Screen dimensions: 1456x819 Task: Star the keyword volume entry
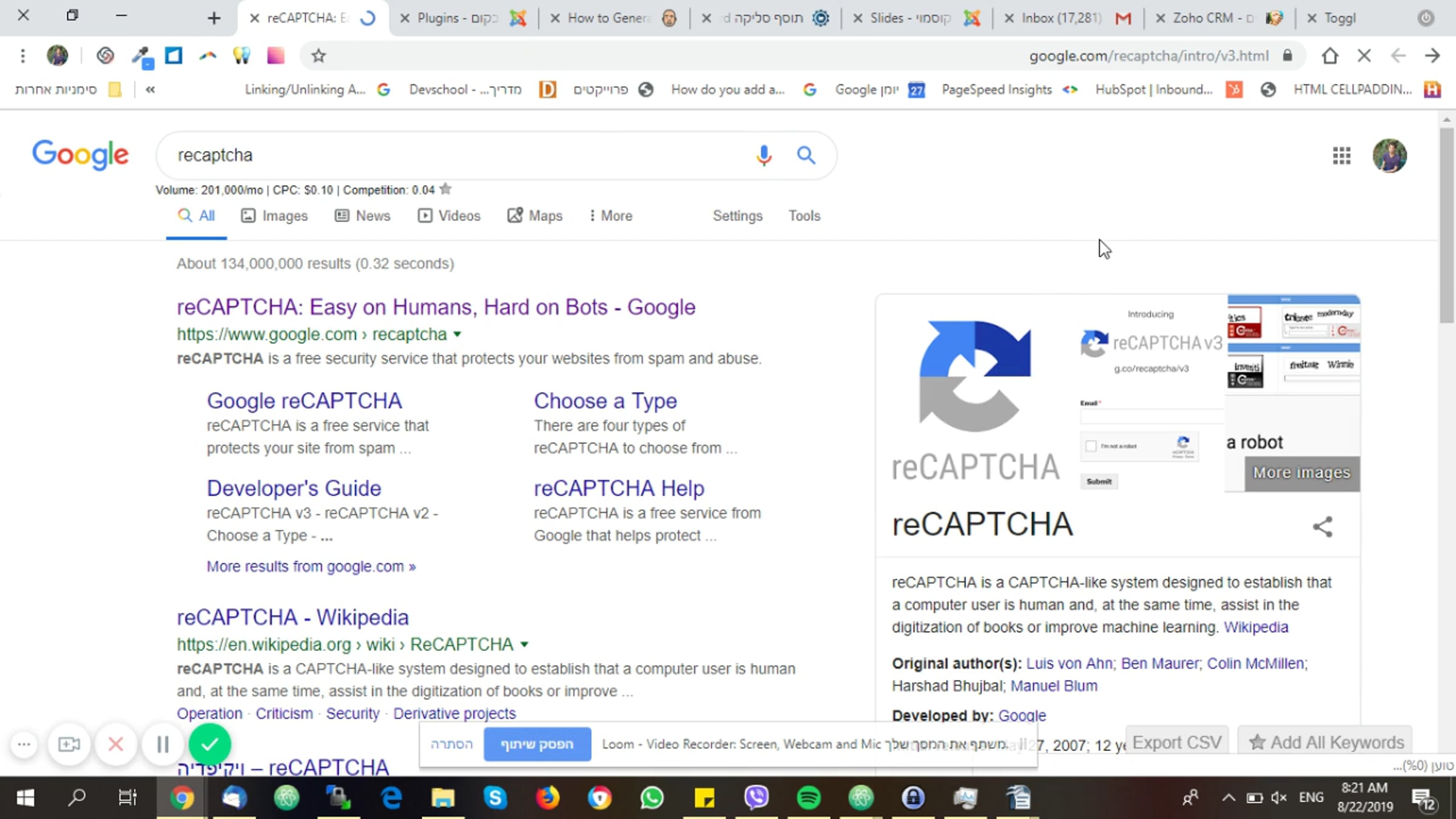click(x=446, y=189)
